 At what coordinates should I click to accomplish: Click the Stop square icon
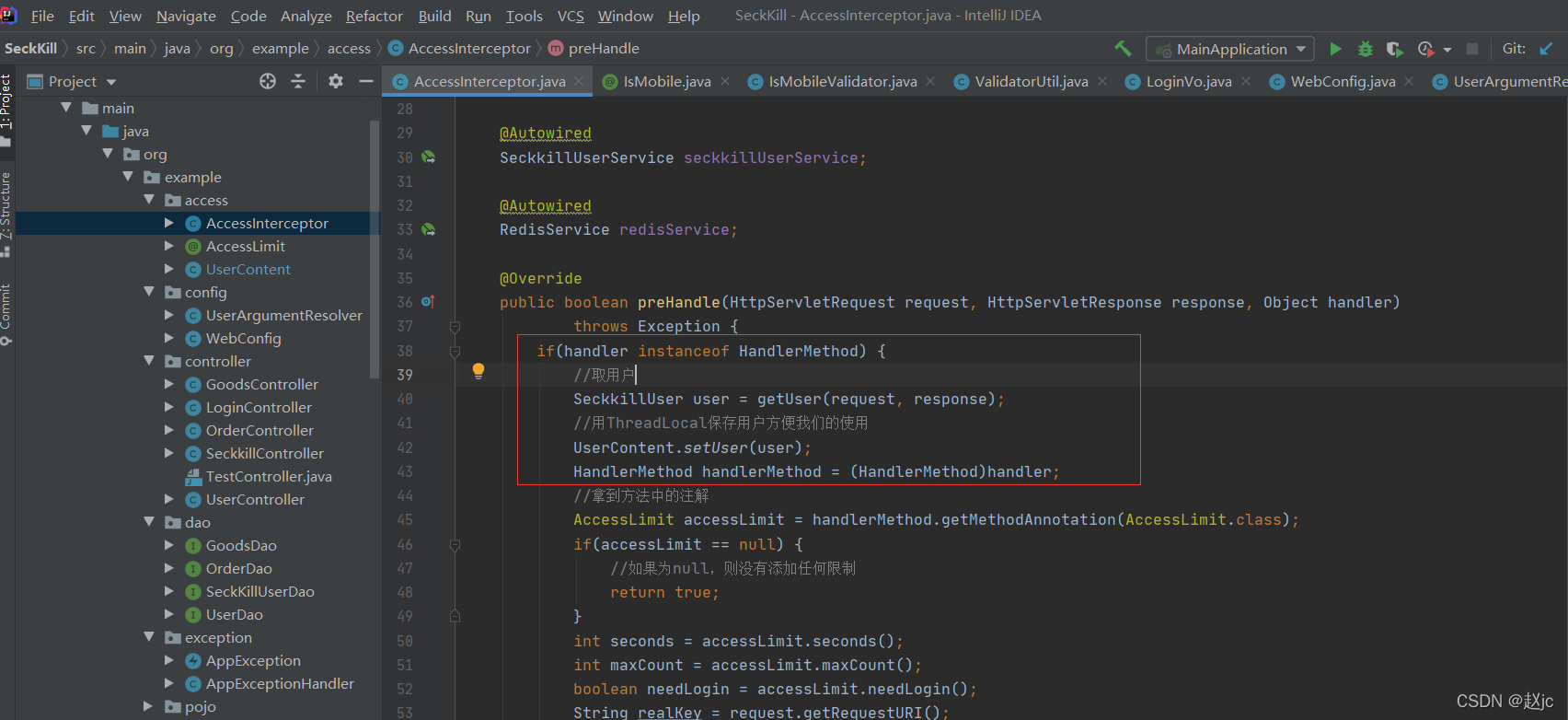pyautogui.click(x=1472, y=49)
